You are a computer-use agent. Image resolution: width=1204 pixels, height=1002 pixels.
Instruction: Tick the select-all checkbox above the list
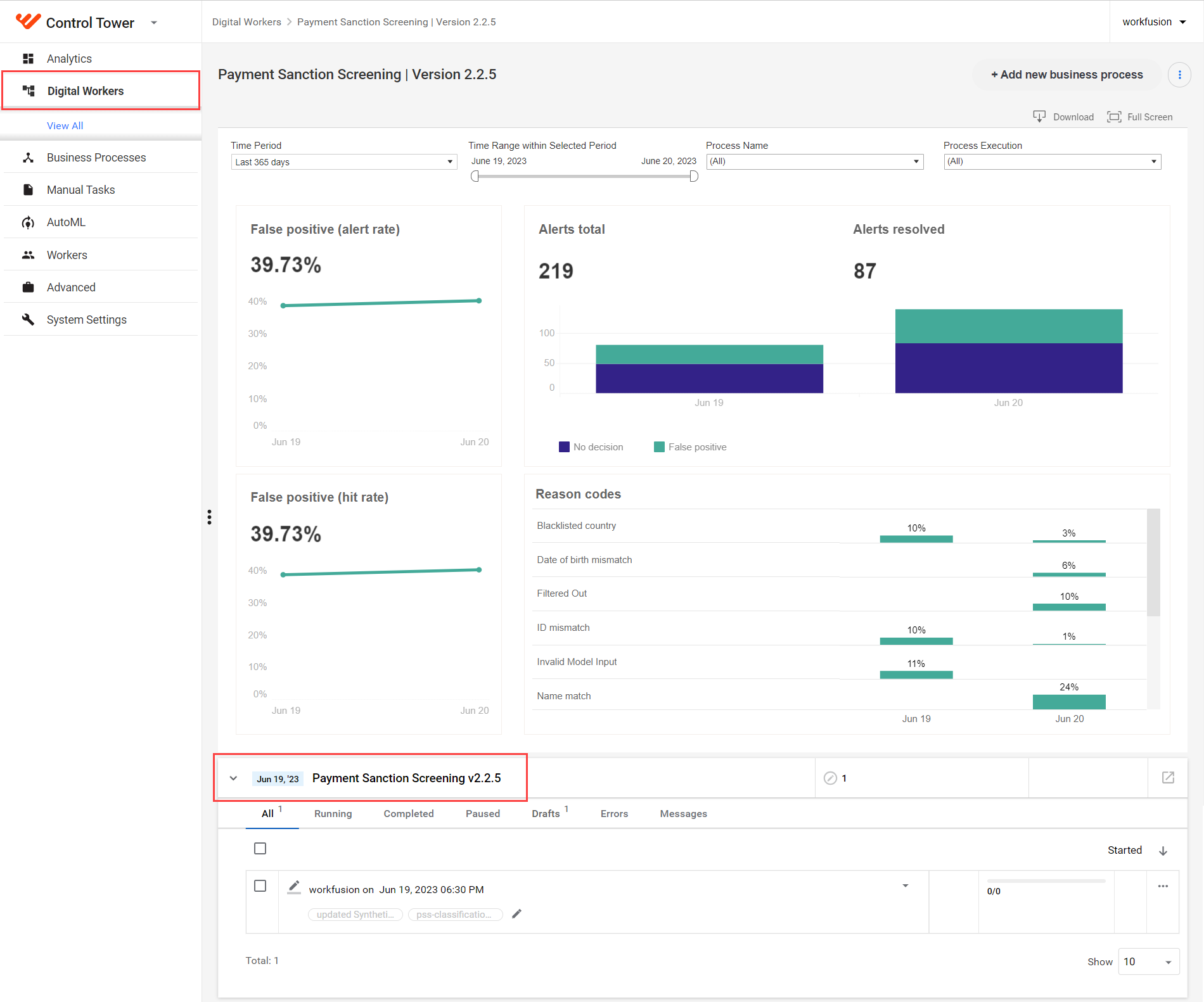point(260,848)
